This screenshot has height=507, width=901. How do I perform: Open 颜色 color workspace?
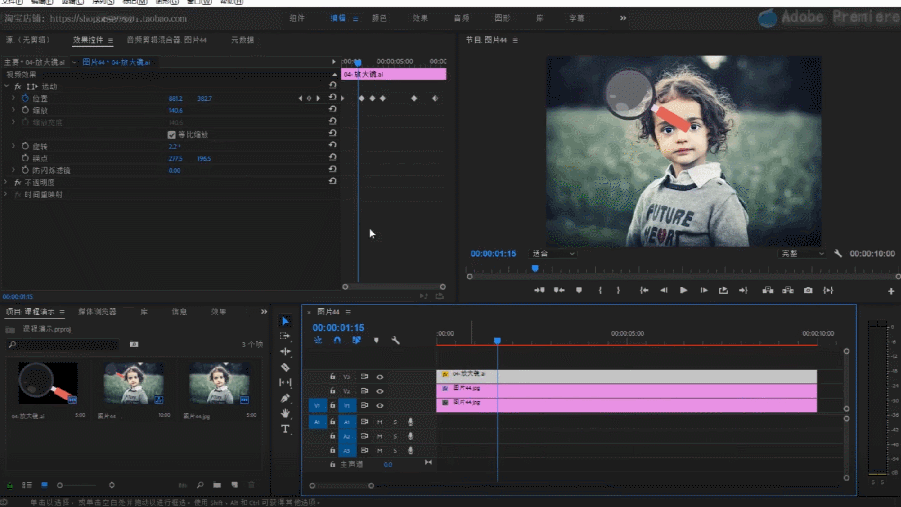coord(379,18)
